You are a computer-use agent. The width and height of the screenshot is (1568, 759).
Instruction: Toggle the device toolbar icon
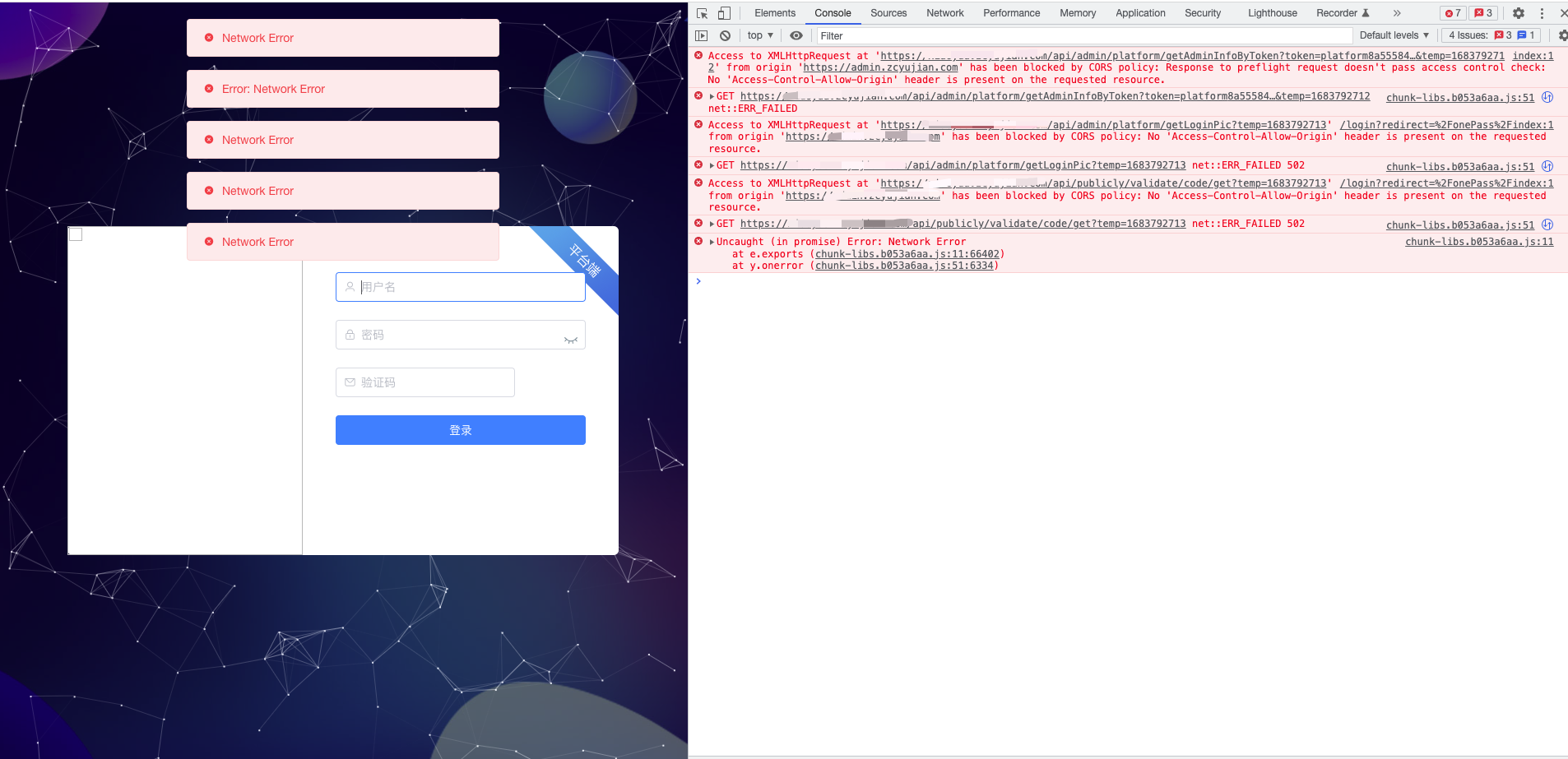point(724,13)
